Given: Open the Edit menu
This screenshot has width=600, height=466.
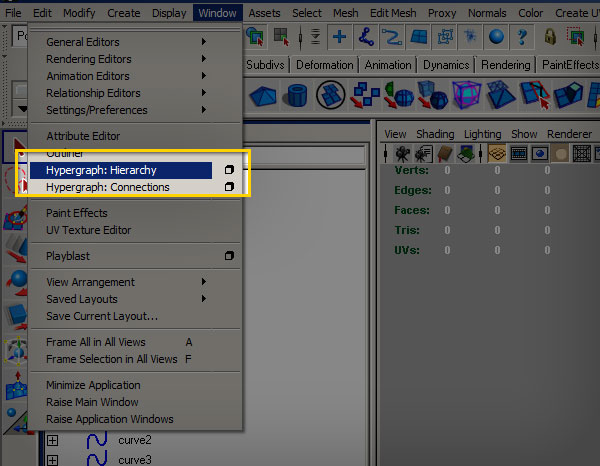Looking at the screenshot, I should pos(42,13).
